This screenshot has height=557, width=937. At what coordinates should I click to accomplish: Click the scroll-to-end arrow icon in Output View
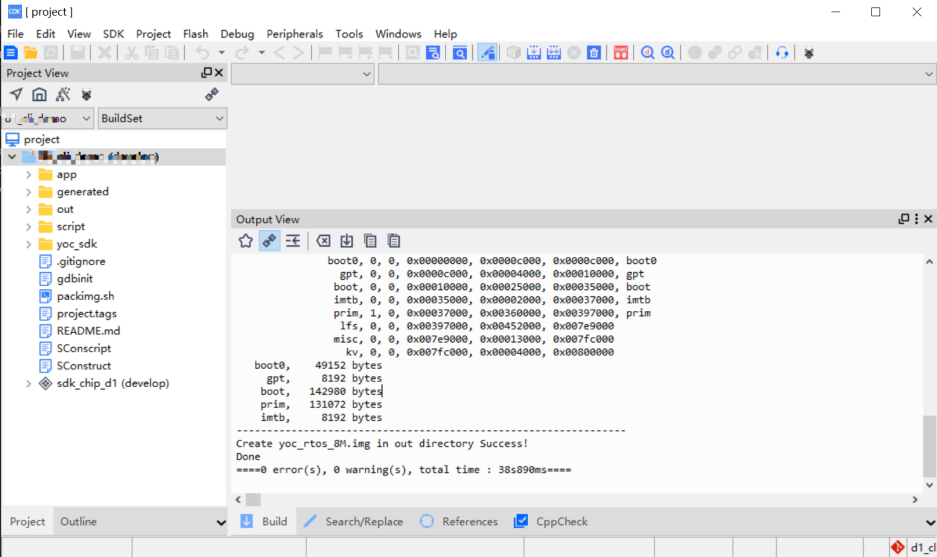pyautogui.click(x=347, y=241)
